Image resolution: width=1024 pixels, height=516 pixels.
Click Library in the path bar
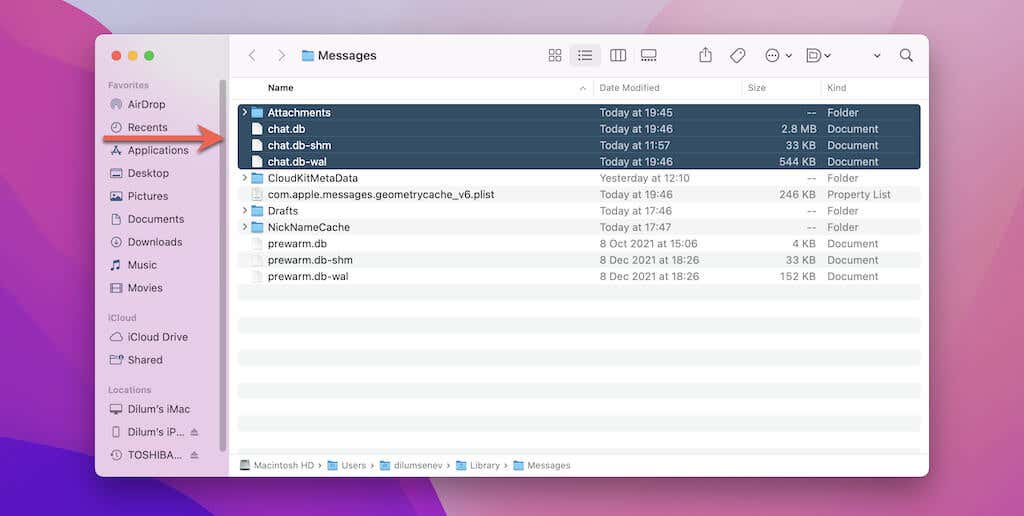pyautogui.click(x=484, y=465)
